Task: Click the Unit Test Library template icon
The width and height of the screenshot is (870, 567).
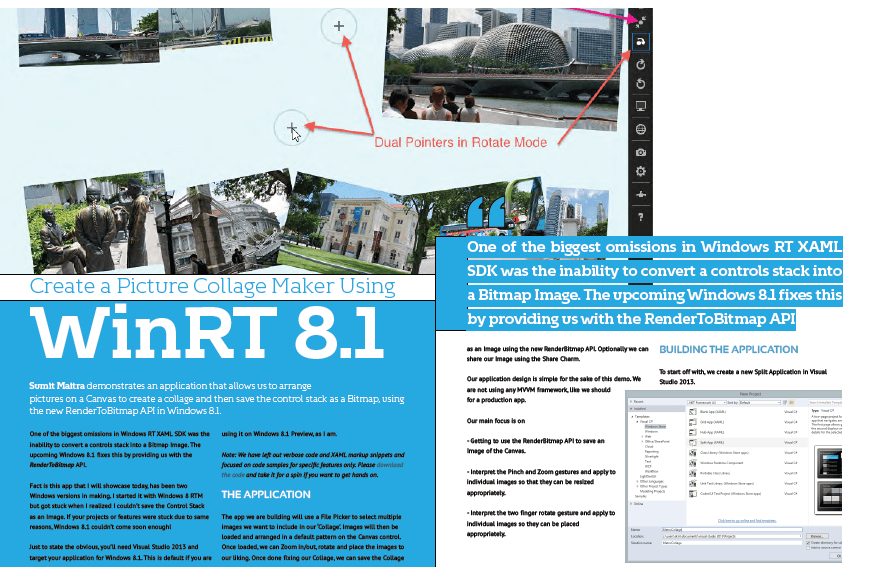Action: (x=693, y=483)
